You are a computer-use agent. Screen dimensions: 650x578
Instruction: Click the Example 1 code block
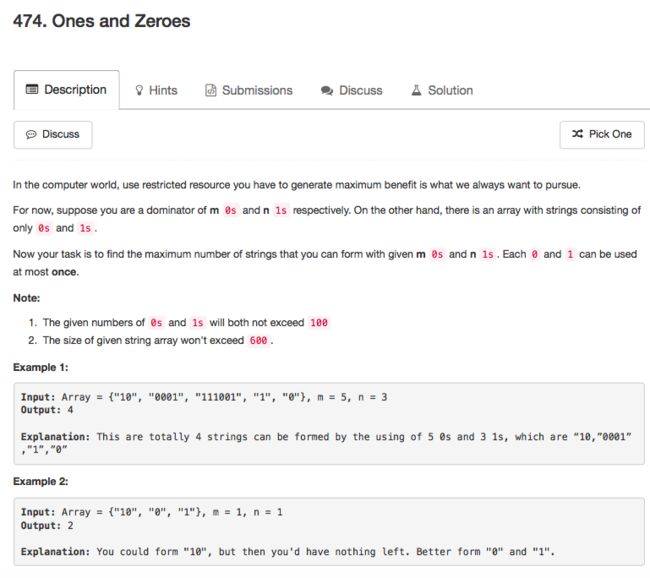click(x=329, y=423)
